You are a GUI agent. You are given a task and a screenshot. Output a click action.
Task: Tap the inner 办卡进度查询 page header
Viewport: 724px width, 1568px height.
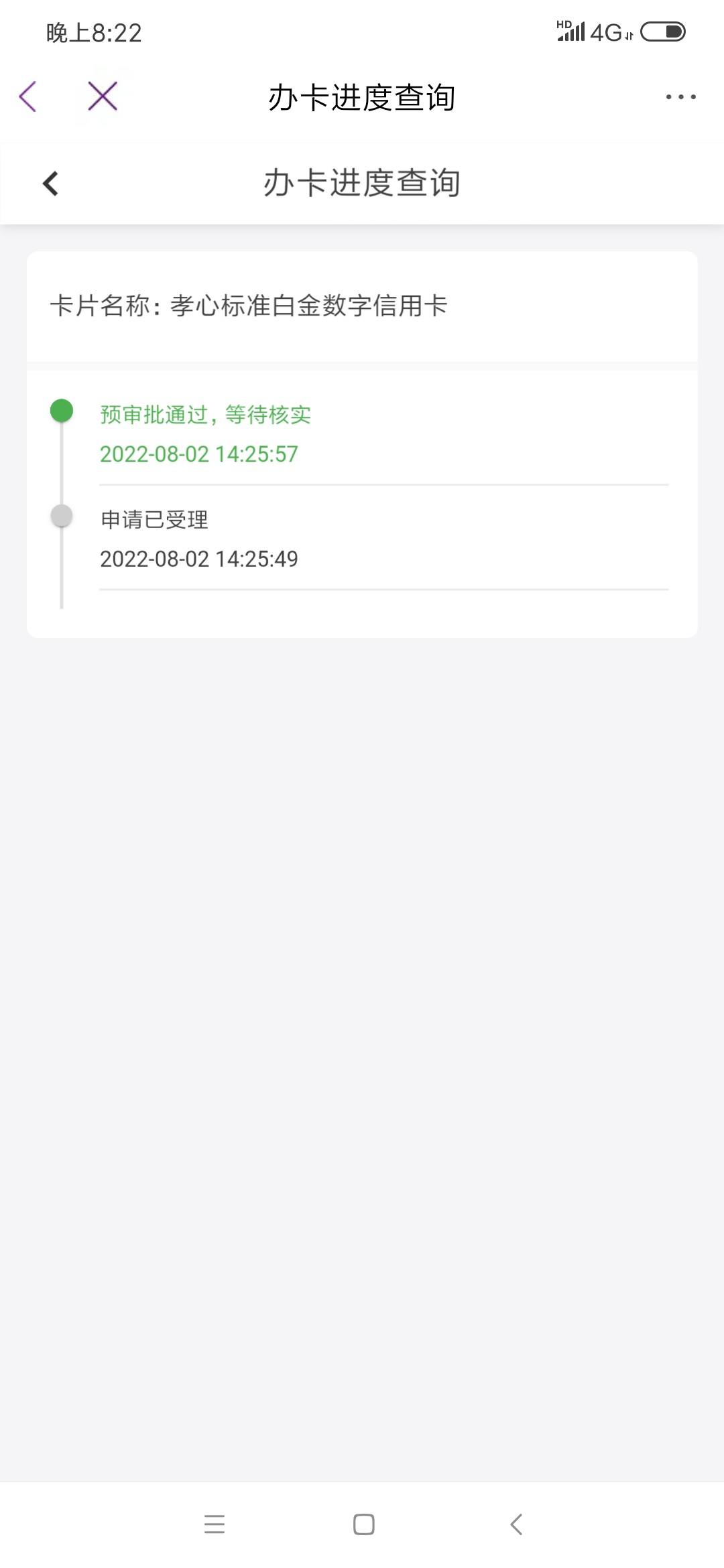tap(362, 183)
